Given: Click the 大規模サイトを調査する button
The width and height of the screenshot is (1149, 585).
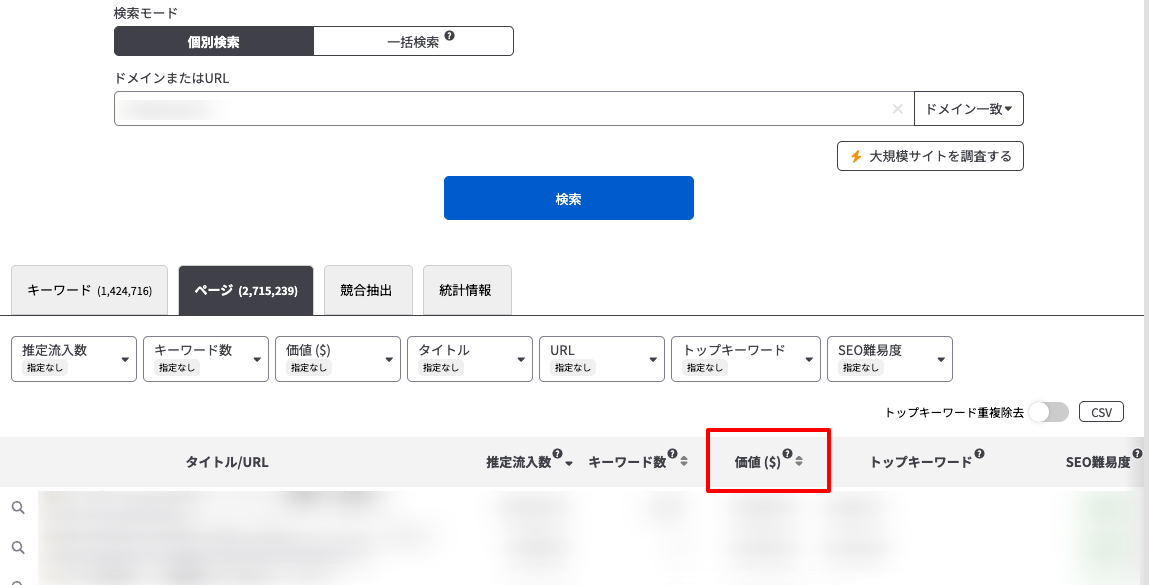Looking at the screenshot, I should coord(930,156).
